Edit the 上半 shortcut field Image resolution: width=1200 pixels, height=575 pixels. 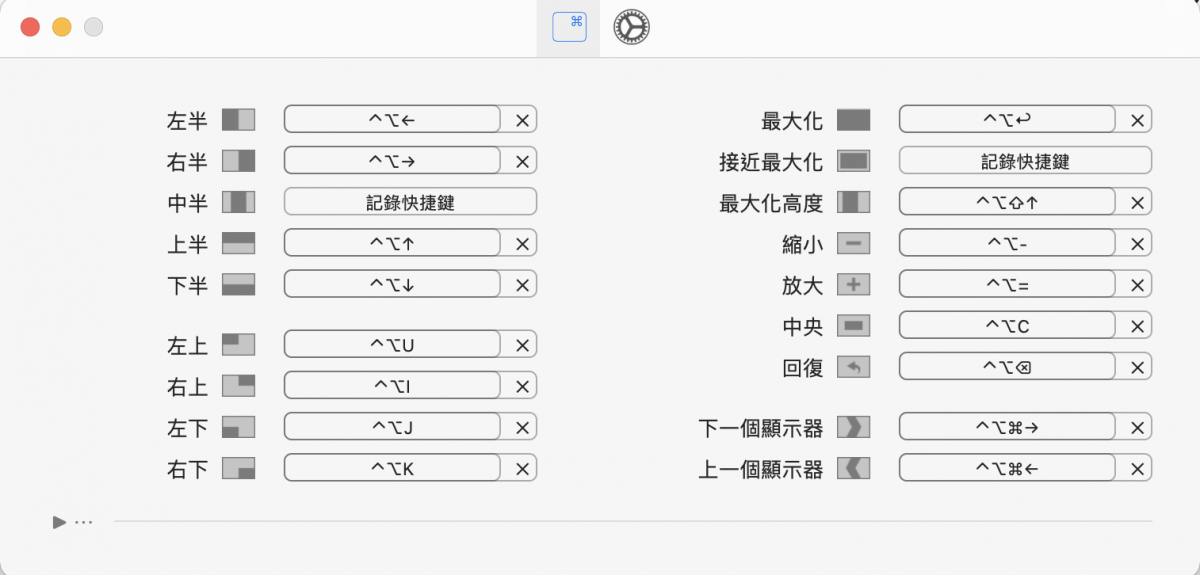click(x=392, y=243)
